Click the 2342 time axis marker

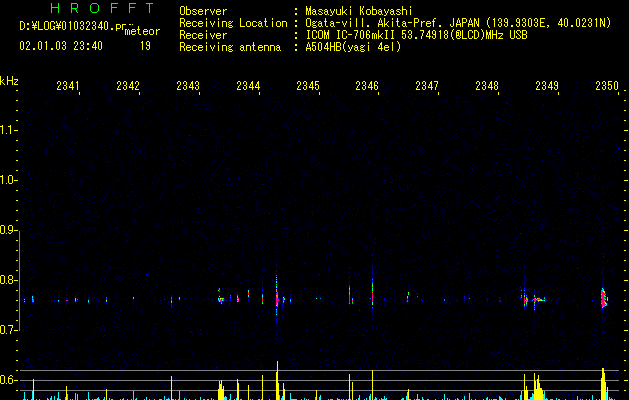pos(128,85)
